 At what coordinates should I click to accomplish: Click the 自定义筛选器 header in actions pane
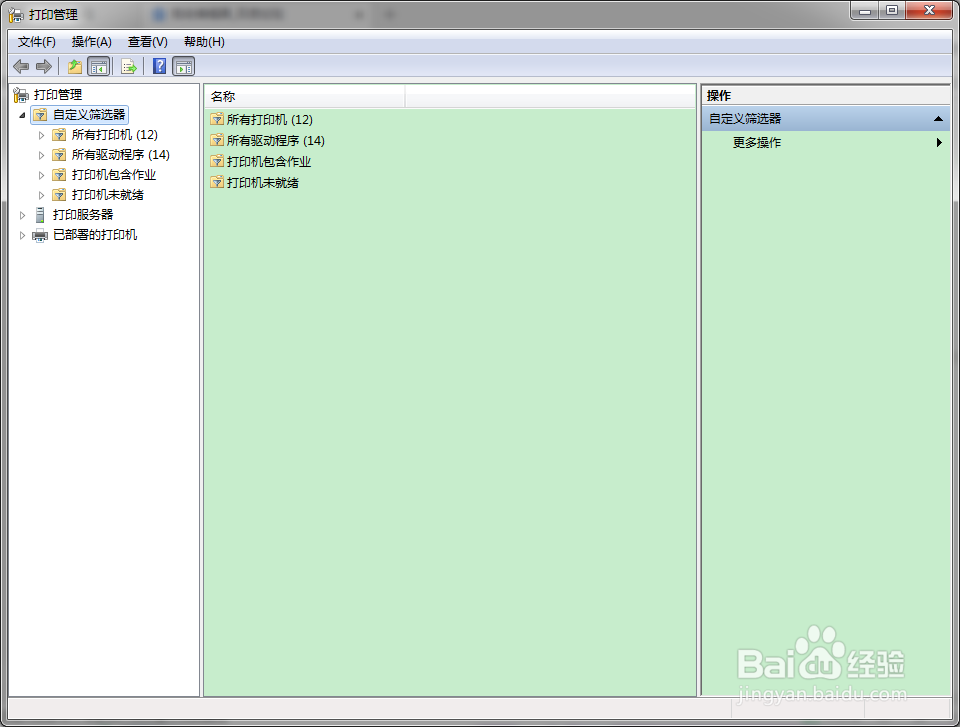point(826,119)
